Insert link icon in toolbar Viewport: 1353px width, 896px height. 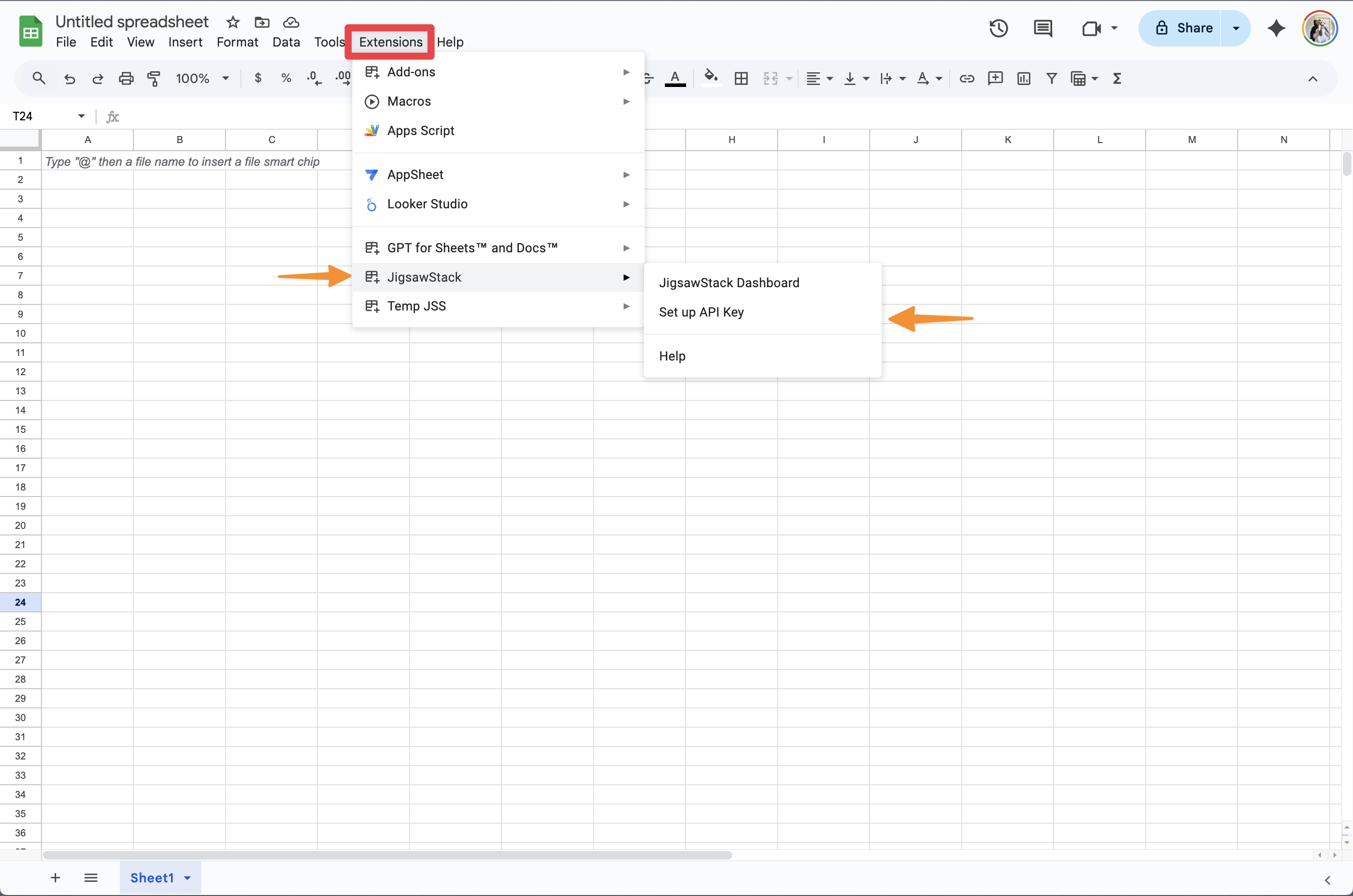(967, 78)
